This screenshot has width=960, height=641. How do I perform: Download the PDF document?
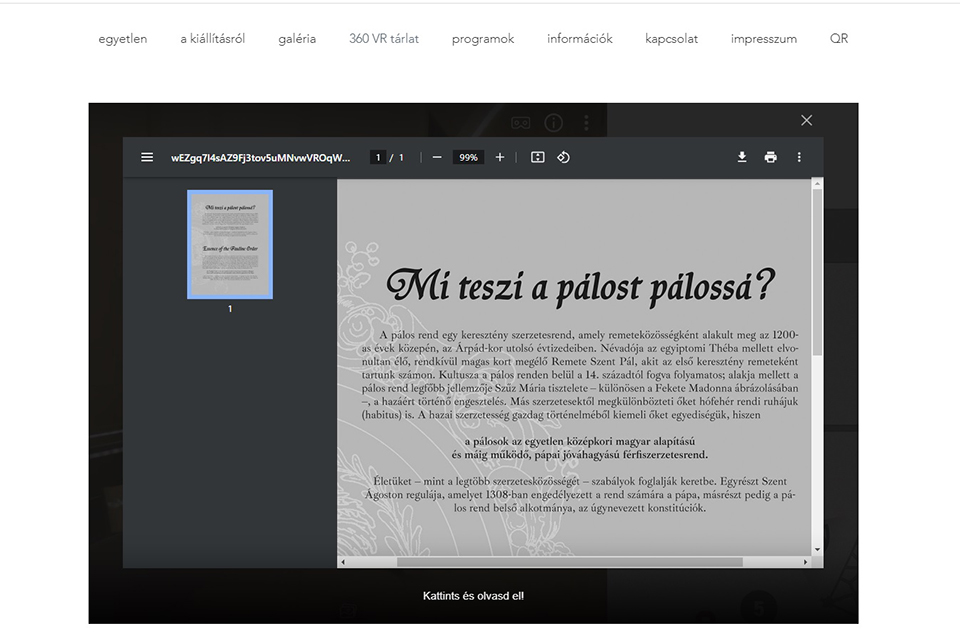(742, 157)
